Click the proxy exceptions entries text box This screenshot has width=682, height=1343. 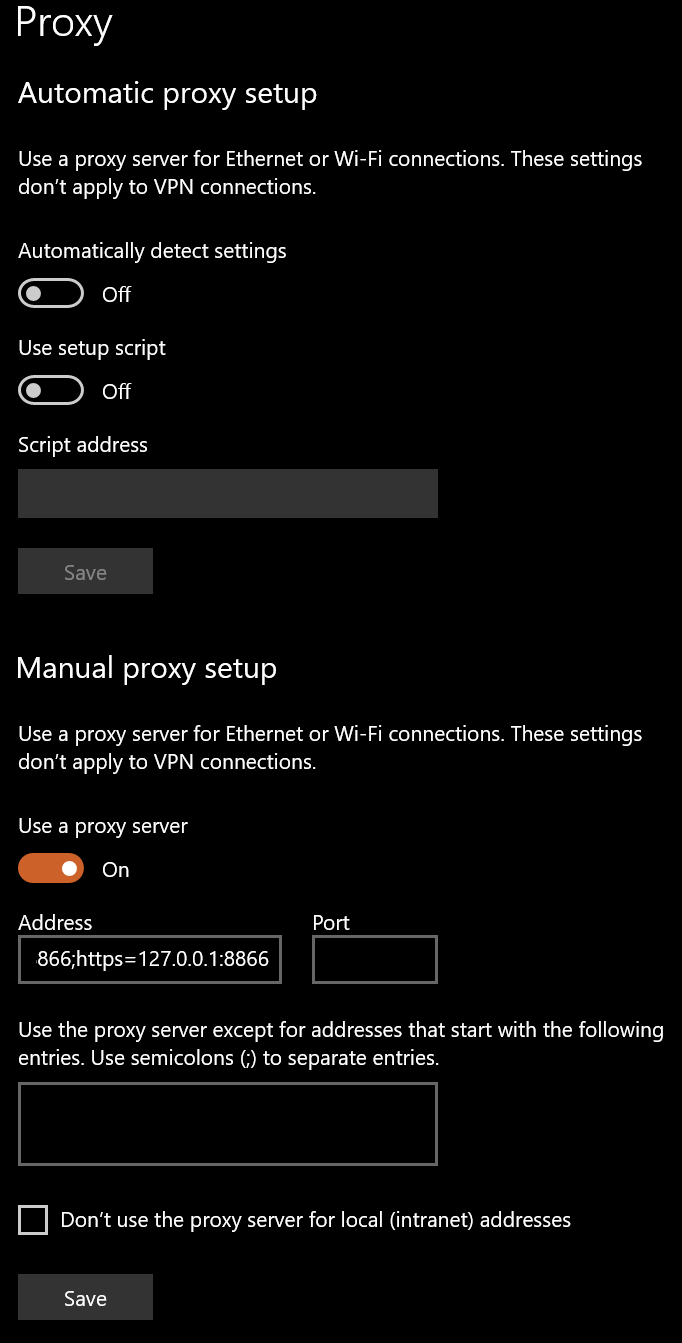(x=228, y=1123)
